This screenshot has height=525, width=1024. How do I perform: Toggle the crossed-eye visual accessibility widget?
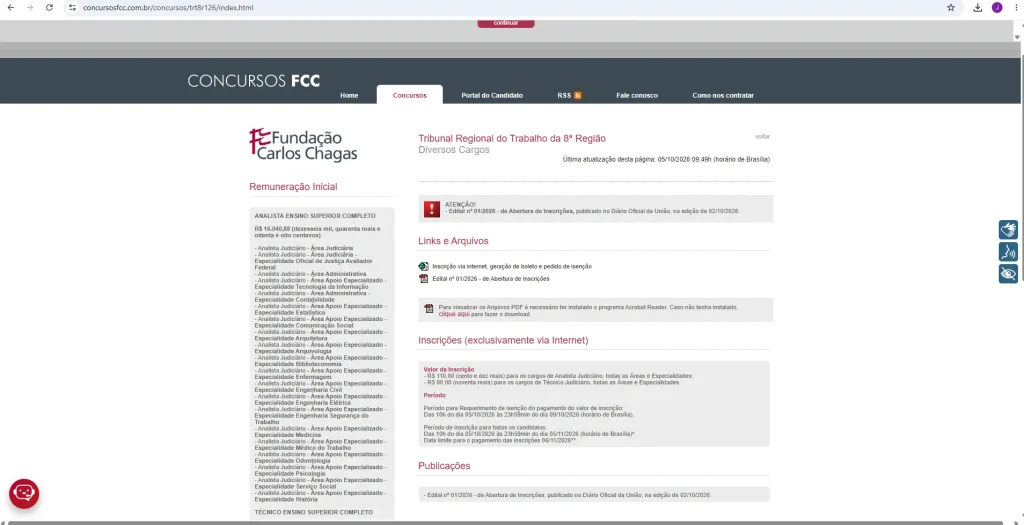[1008, 274]
